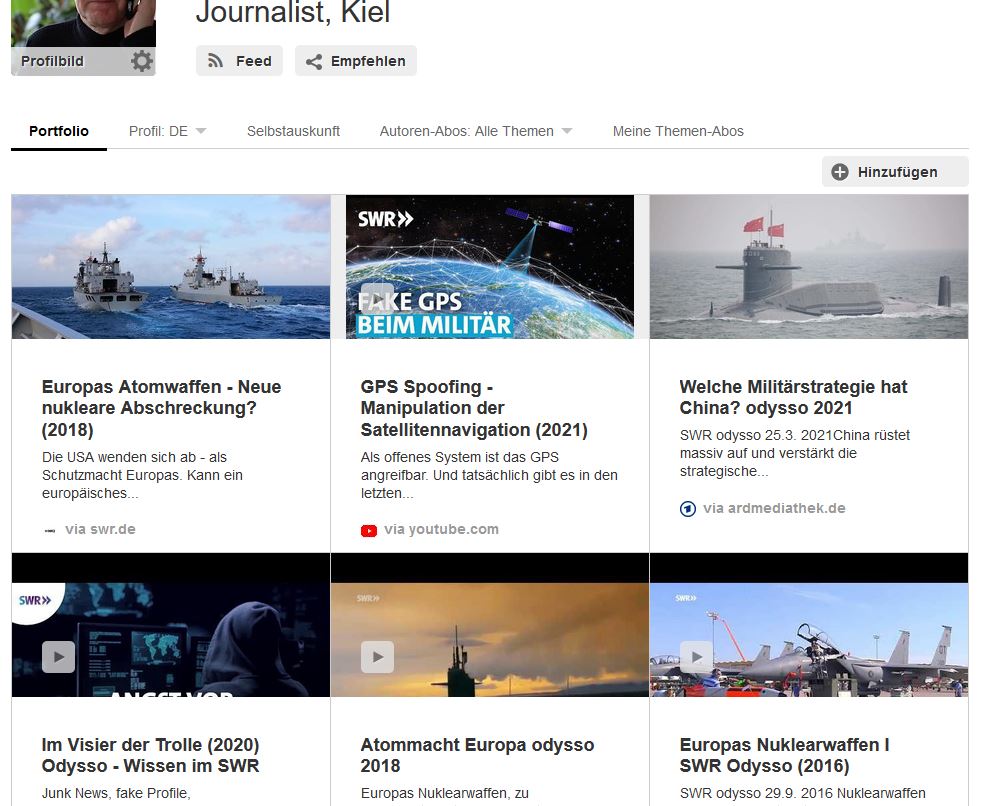Play the submarine sunset Atommacht video
This screenshot has width=990, height=806.
coord(377,656)
